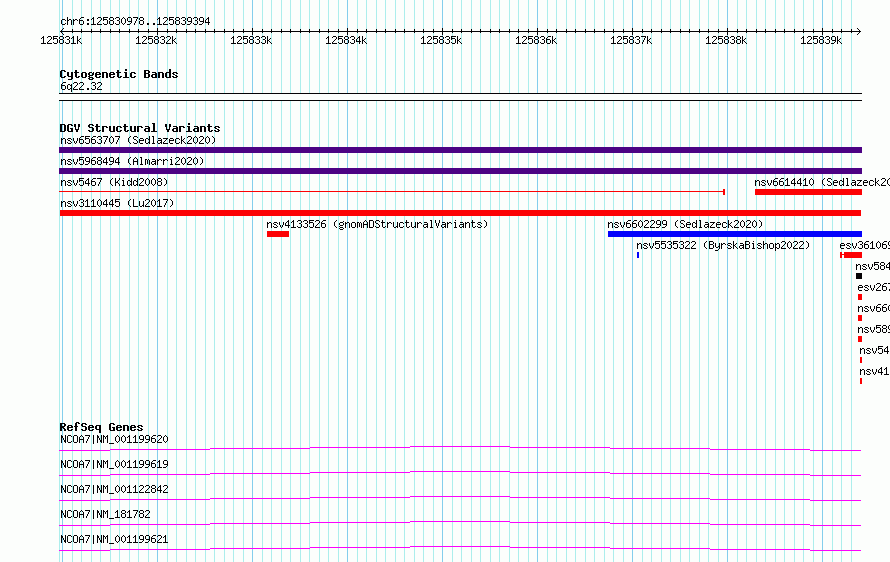Select the nsv5968494 (Almarri2020) purple bar
The image size is (890, 562).
coord(460,171)
